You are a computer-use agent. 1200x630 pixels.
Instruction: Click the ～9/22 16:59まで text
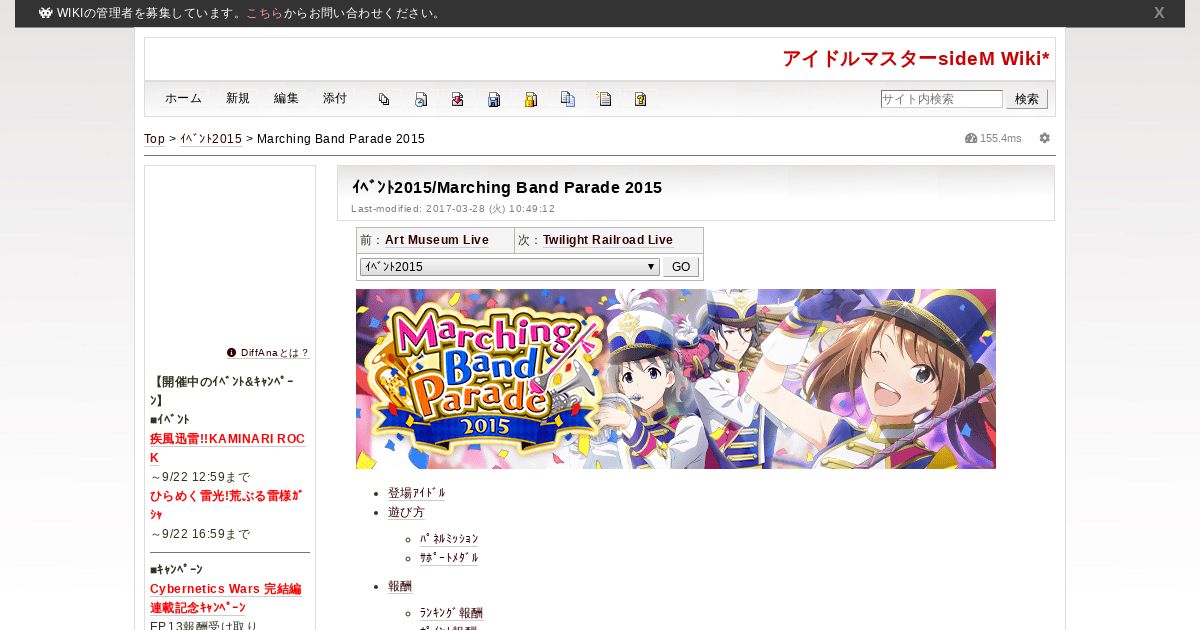point(200,534)
